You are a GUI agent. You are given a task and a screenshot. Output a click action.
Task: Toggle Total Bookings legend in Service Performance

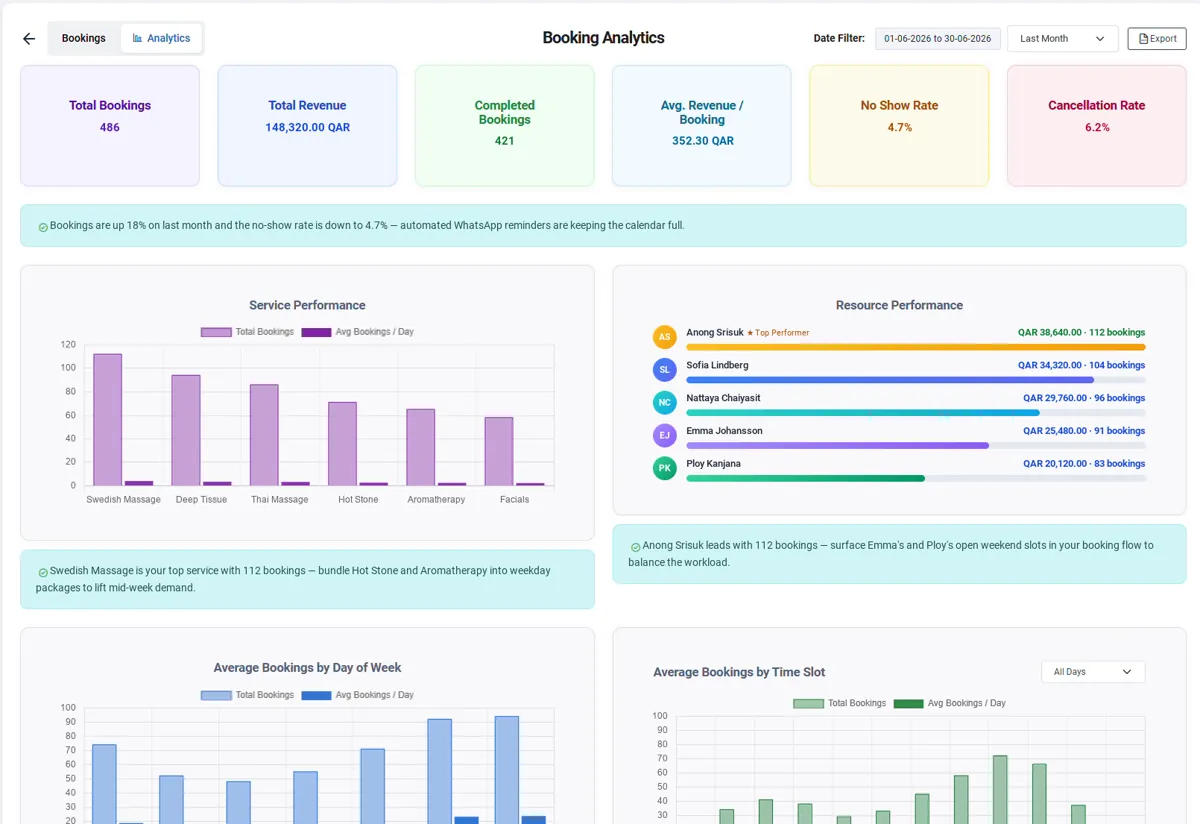(247, 332)
